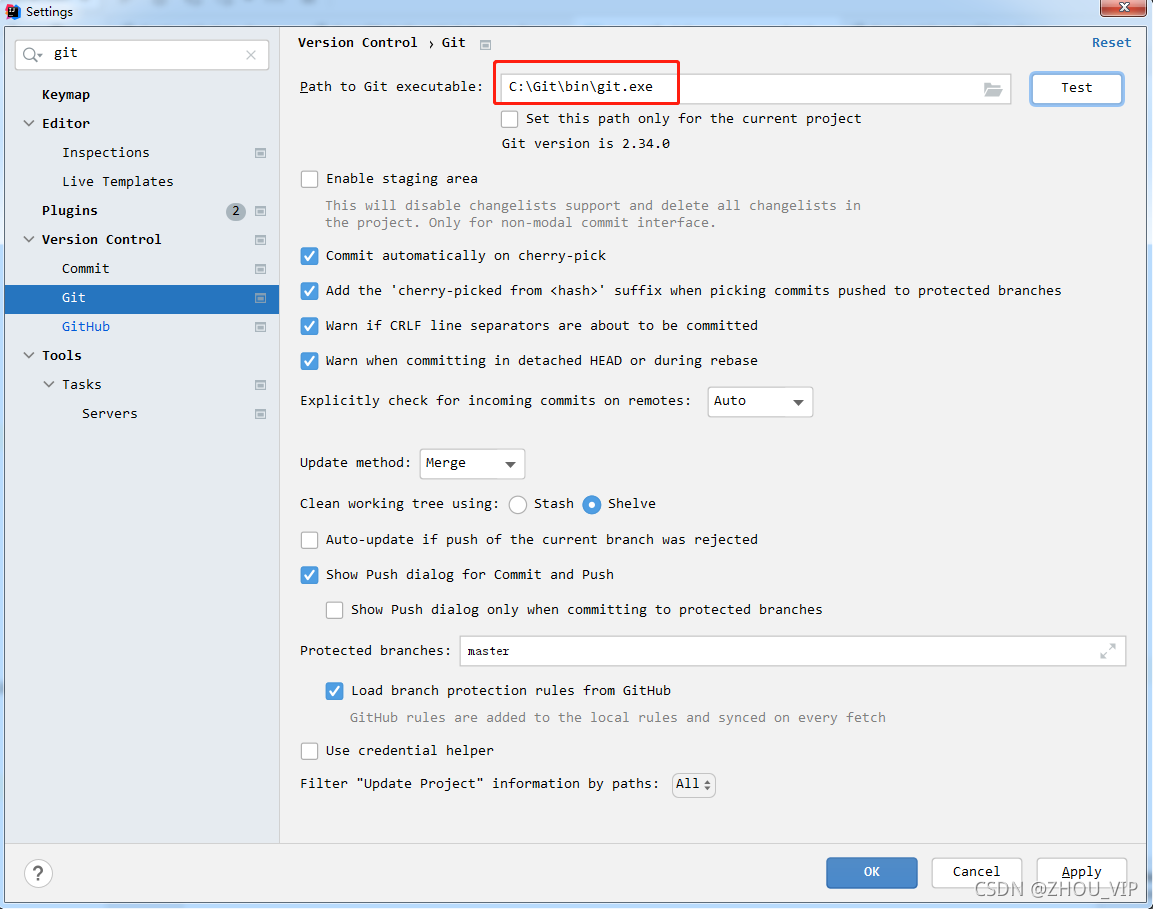1153x909 pixels.
Task: Click the Test button
Action: [1077, 88]
